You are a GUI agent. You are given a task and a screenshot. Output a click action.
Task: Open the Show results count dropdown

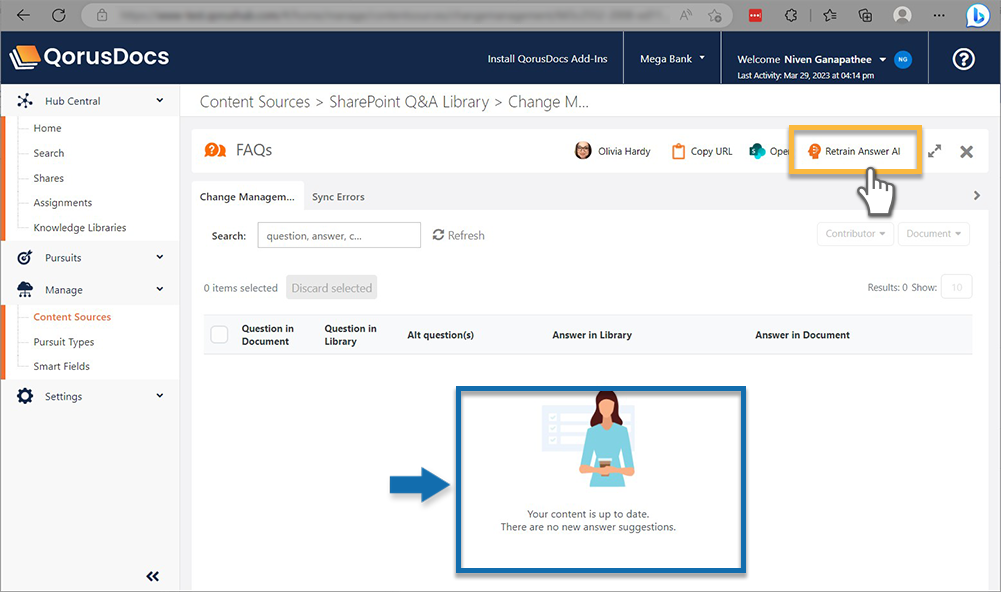coord(956,287)
